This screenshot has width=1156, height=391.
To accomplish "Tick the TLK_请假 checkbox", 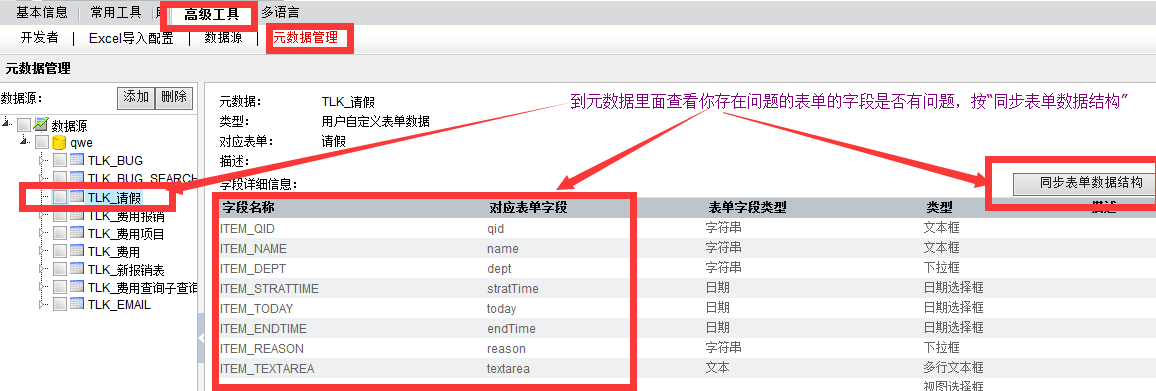I will (60, 196).
